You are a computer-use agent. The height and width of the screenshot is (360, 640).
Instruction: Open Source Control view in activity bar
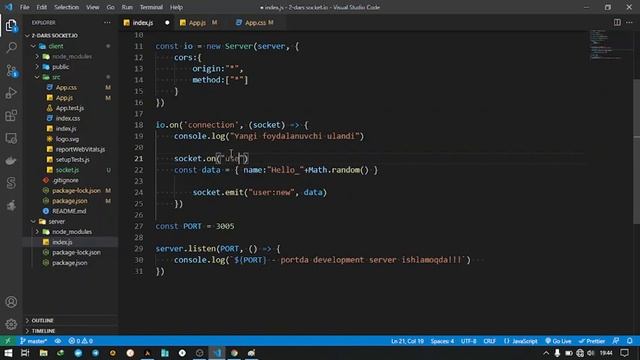[x=11, y=71]
